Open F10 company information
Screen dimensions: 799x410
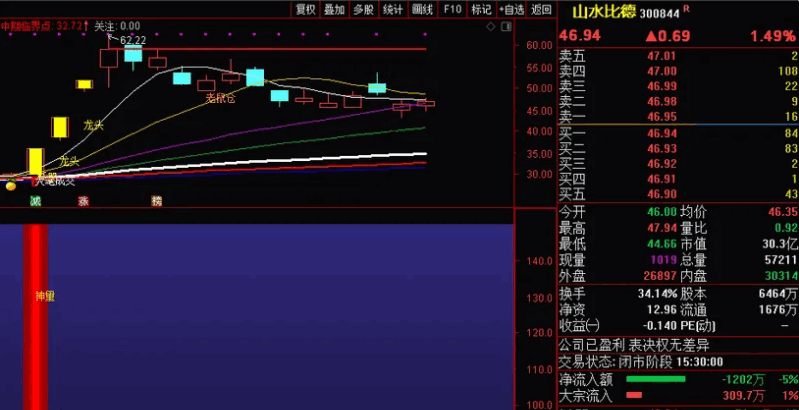(x=452, y=9)
